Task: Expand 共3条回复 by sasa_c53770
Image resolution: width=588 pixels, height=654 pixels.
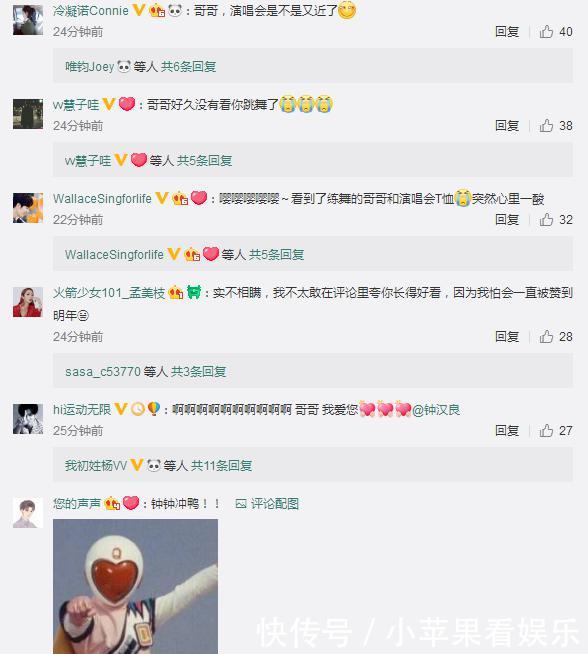Action: coord(199,372)
